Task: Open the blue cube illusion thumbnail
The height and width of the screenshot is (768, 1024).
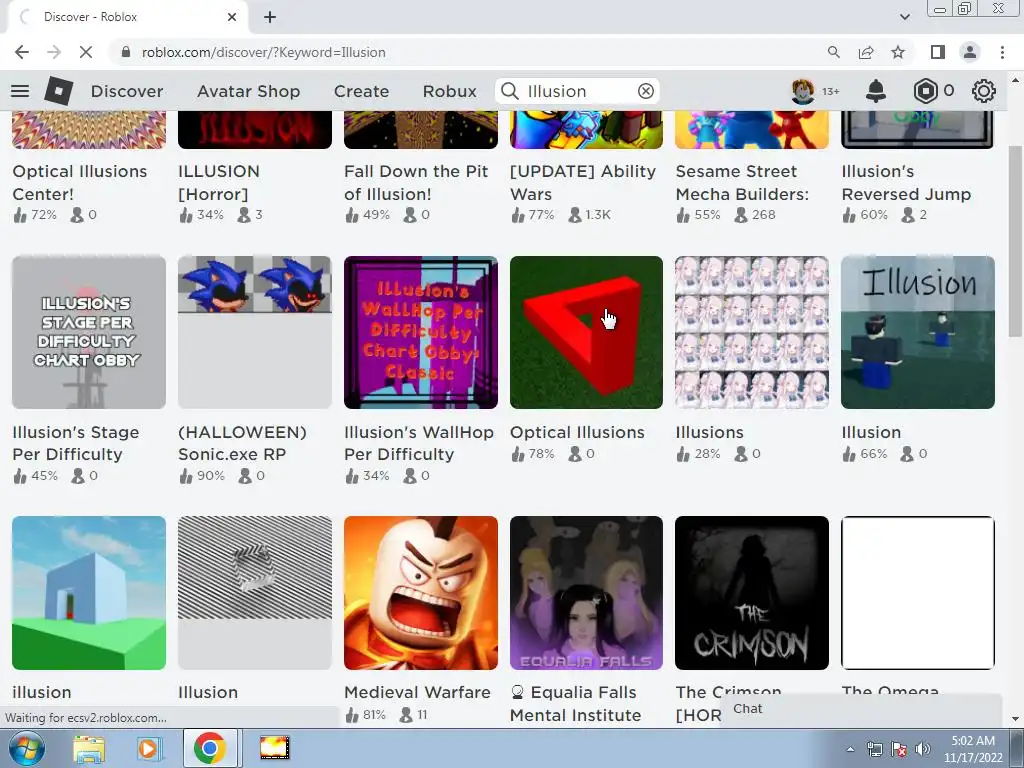Action: click(x=89, y=593)
